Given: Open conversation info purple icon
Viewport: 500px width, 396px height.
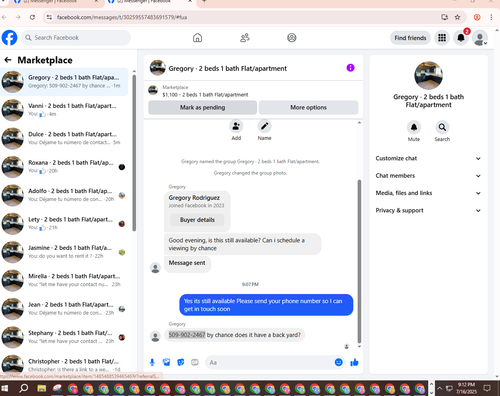Looking at the screenshot, I should 350,68.
